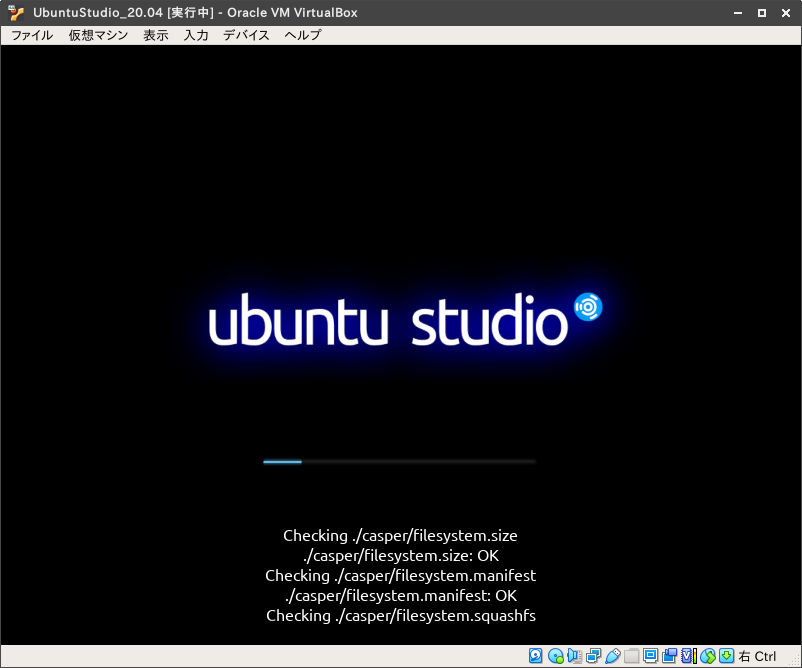
Task: Open the デバイス menu
Action: click(x=246, y=35)
